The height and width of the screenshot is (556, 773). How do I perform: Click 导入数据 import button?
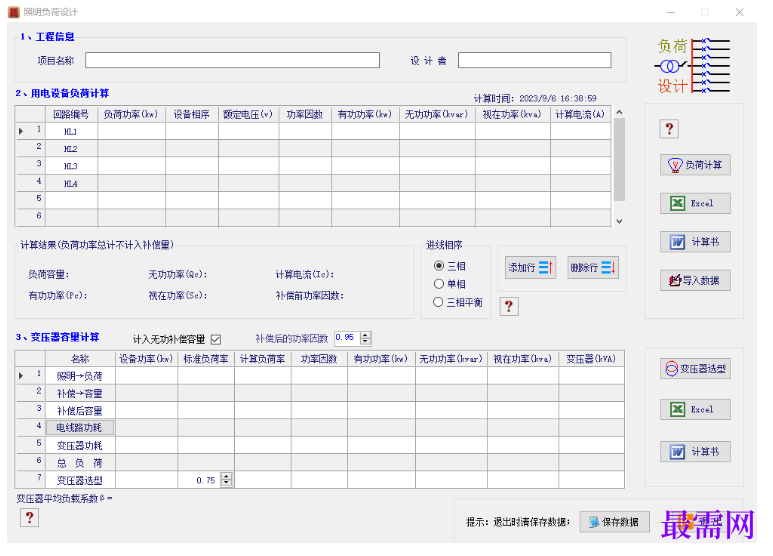coord(695,280)
